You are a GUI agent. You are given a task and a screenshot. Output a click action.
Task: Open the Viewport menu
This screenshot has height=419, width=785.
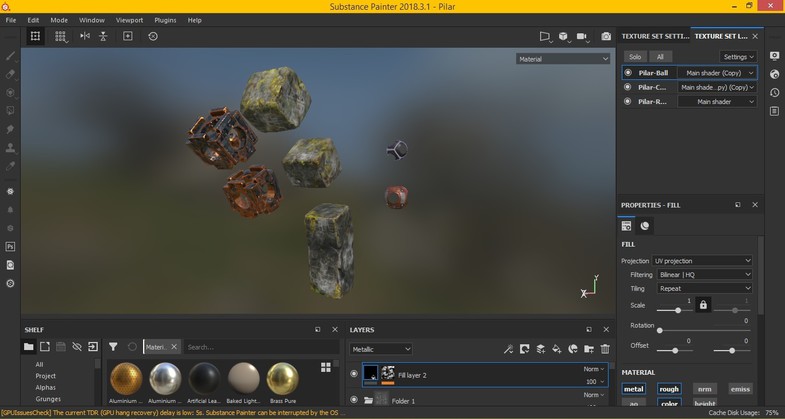[x=129, y=20]
